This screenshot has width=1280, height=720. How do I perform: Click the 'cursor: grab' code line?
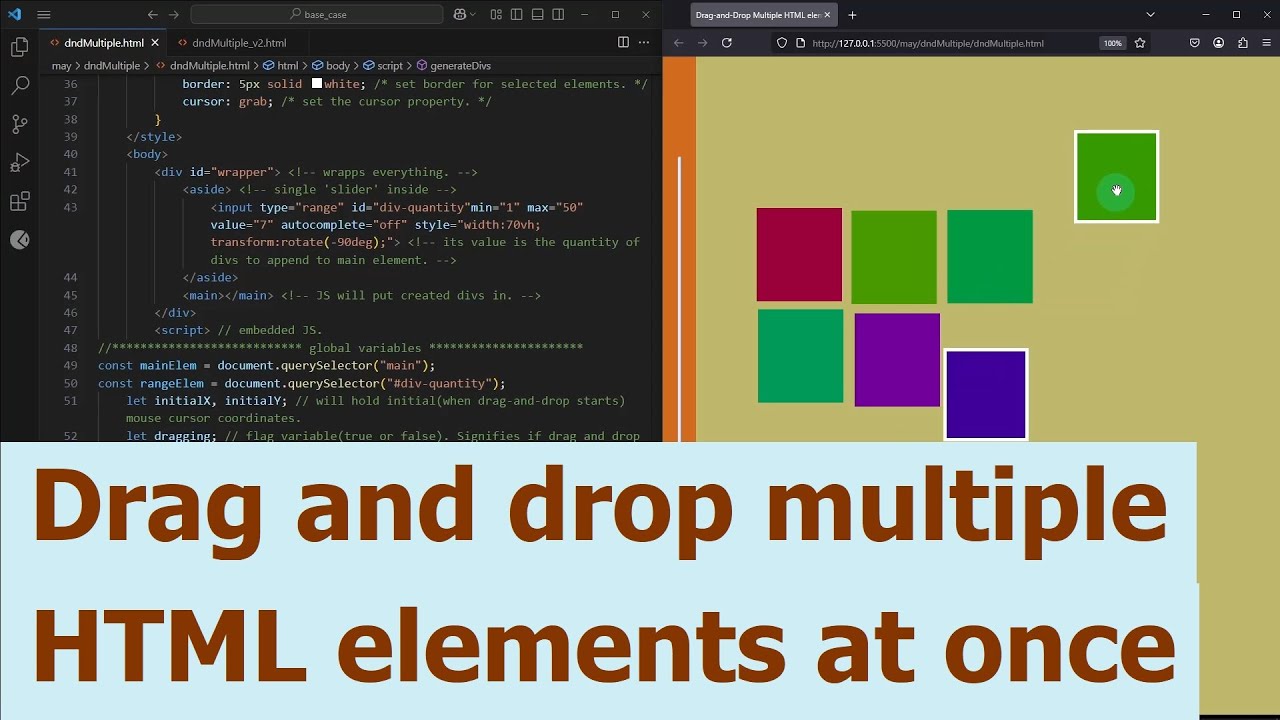pos(336,102)
